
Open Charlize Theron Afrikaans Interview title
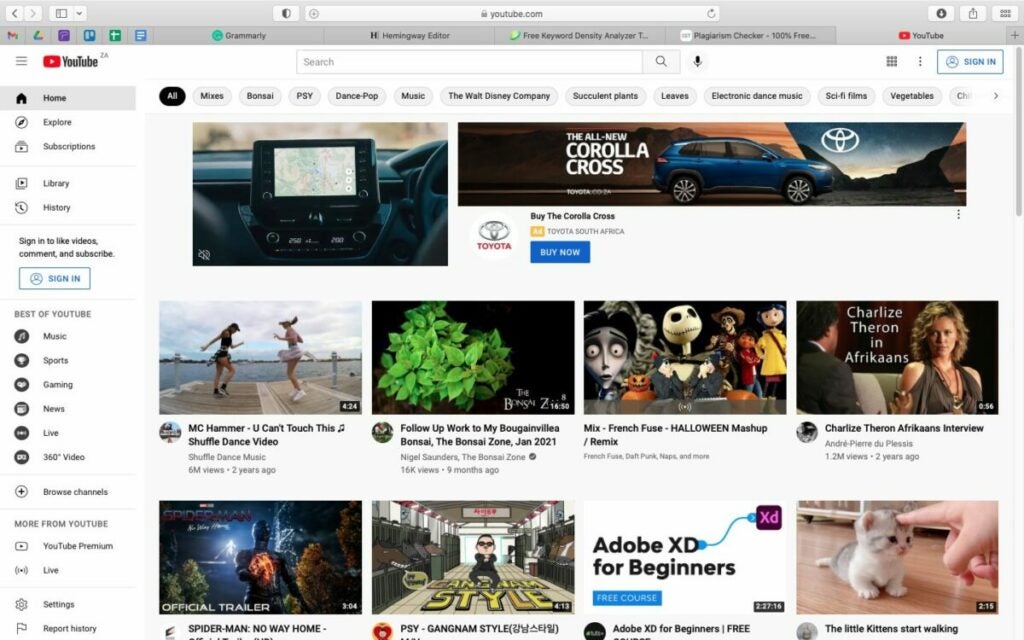click(904, 428)
